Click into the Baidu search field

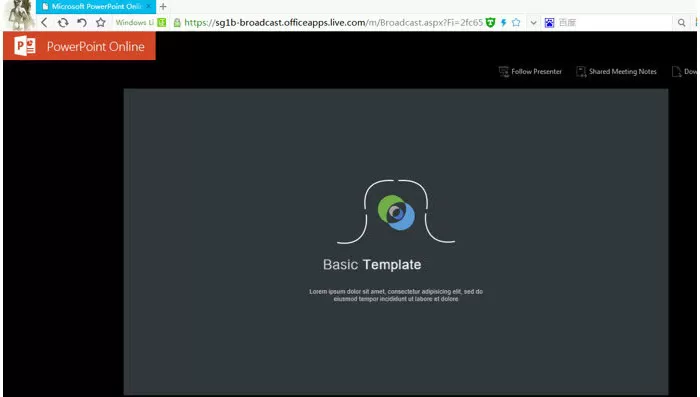tap(614, 22)
